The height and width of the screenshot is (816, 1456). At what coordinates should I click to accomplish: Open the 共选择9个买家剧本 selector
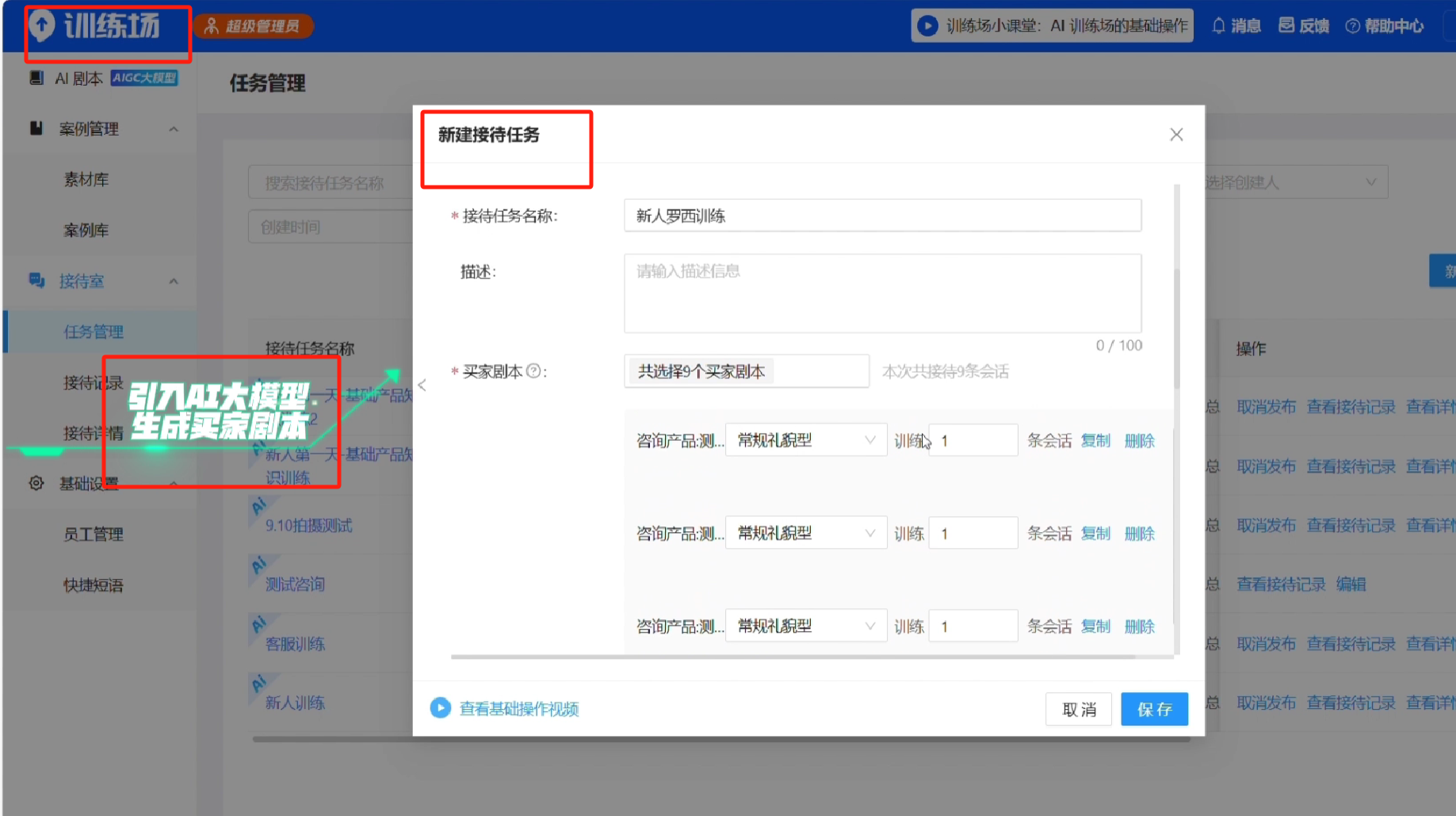(746, 371)
